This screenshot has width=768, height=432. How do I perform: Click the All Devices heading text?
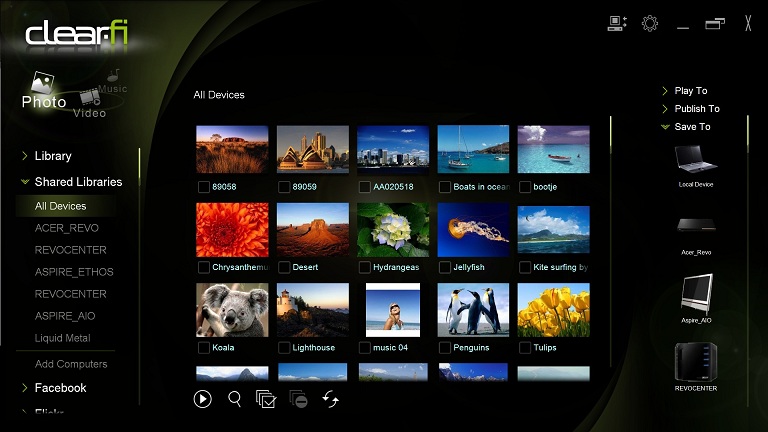click(219, 95)
